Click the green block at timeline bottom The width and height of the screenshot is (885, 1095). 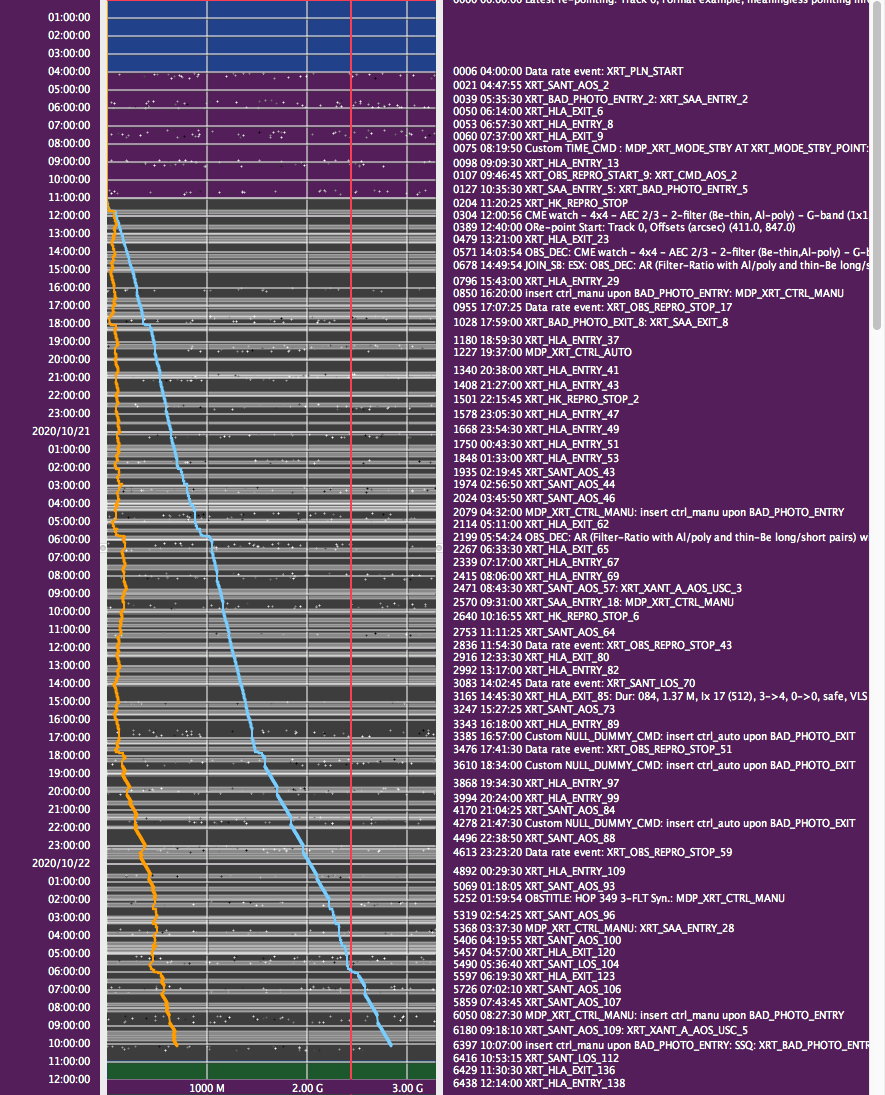click(270, 1070)
